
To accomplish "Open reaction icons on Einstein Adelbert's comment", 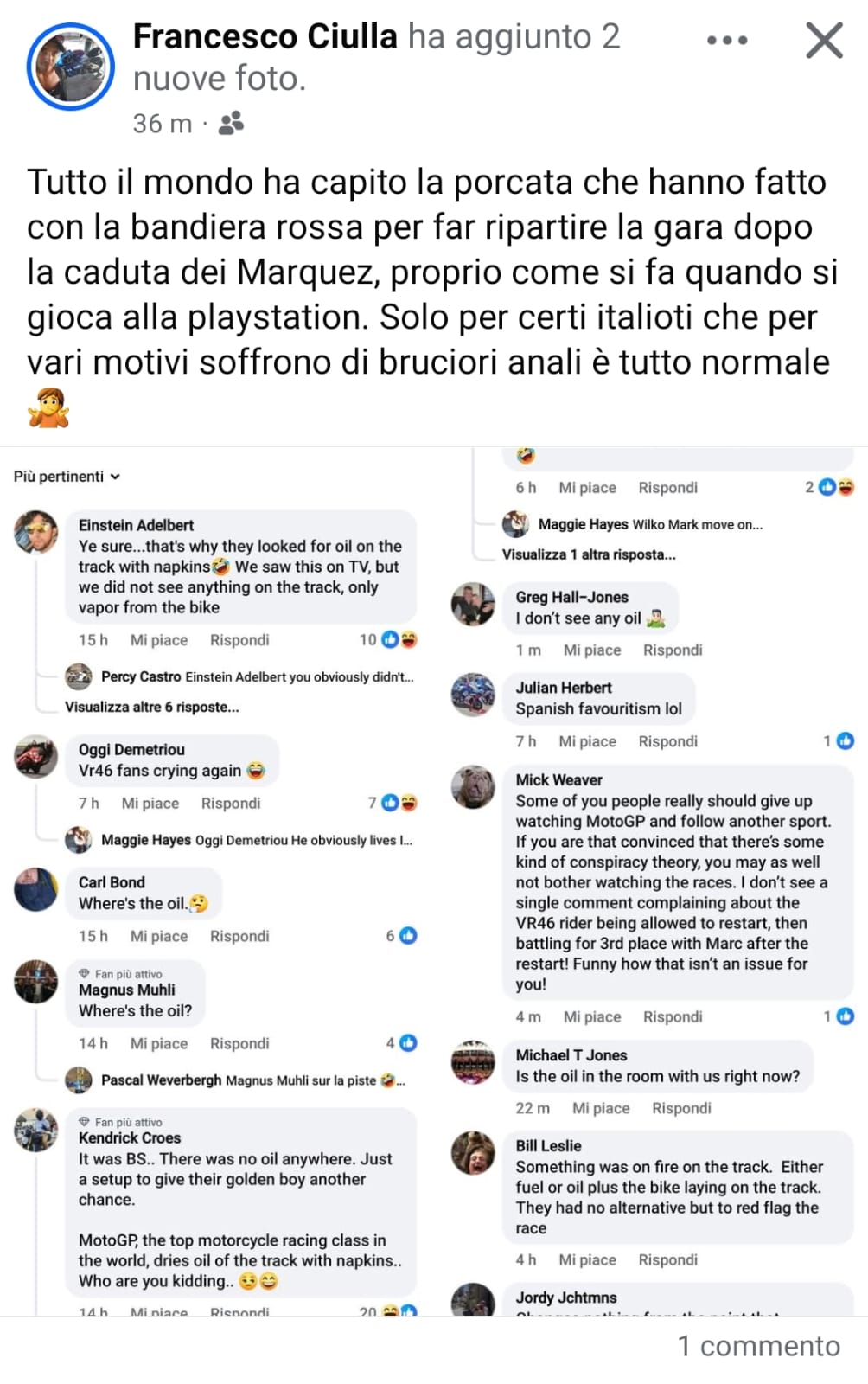I will point(399,639).
